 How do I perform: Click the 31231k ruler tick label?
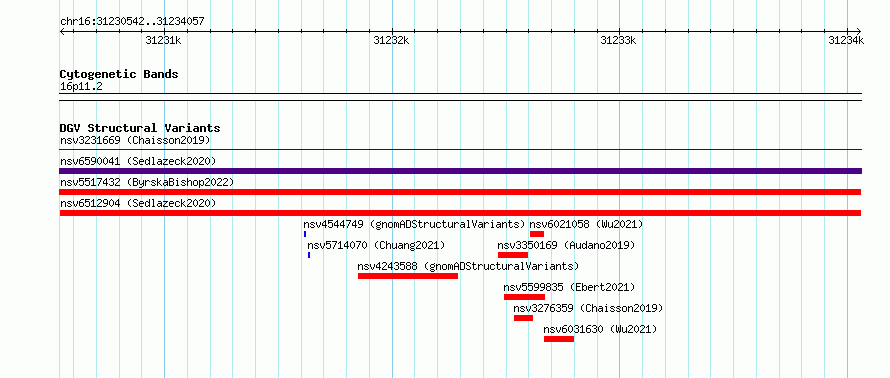coord(163,40)
